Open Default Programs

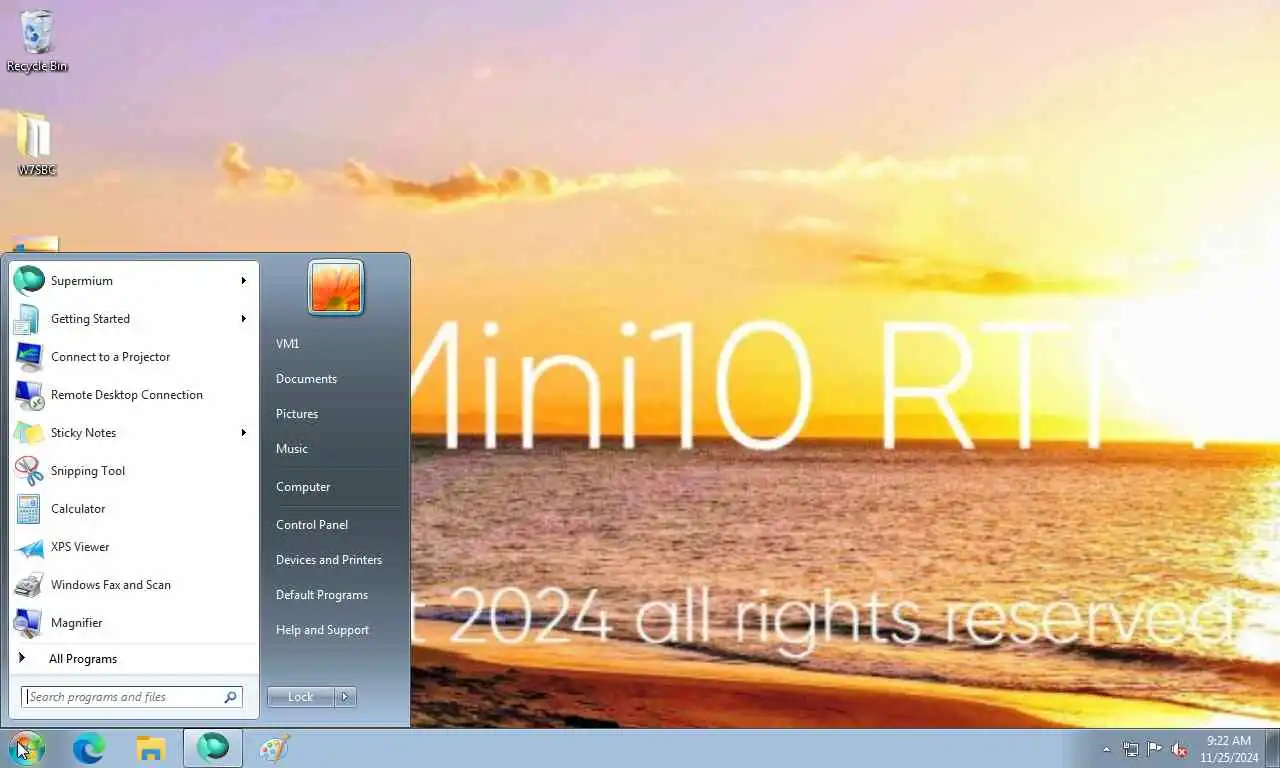tap(322, 595)
